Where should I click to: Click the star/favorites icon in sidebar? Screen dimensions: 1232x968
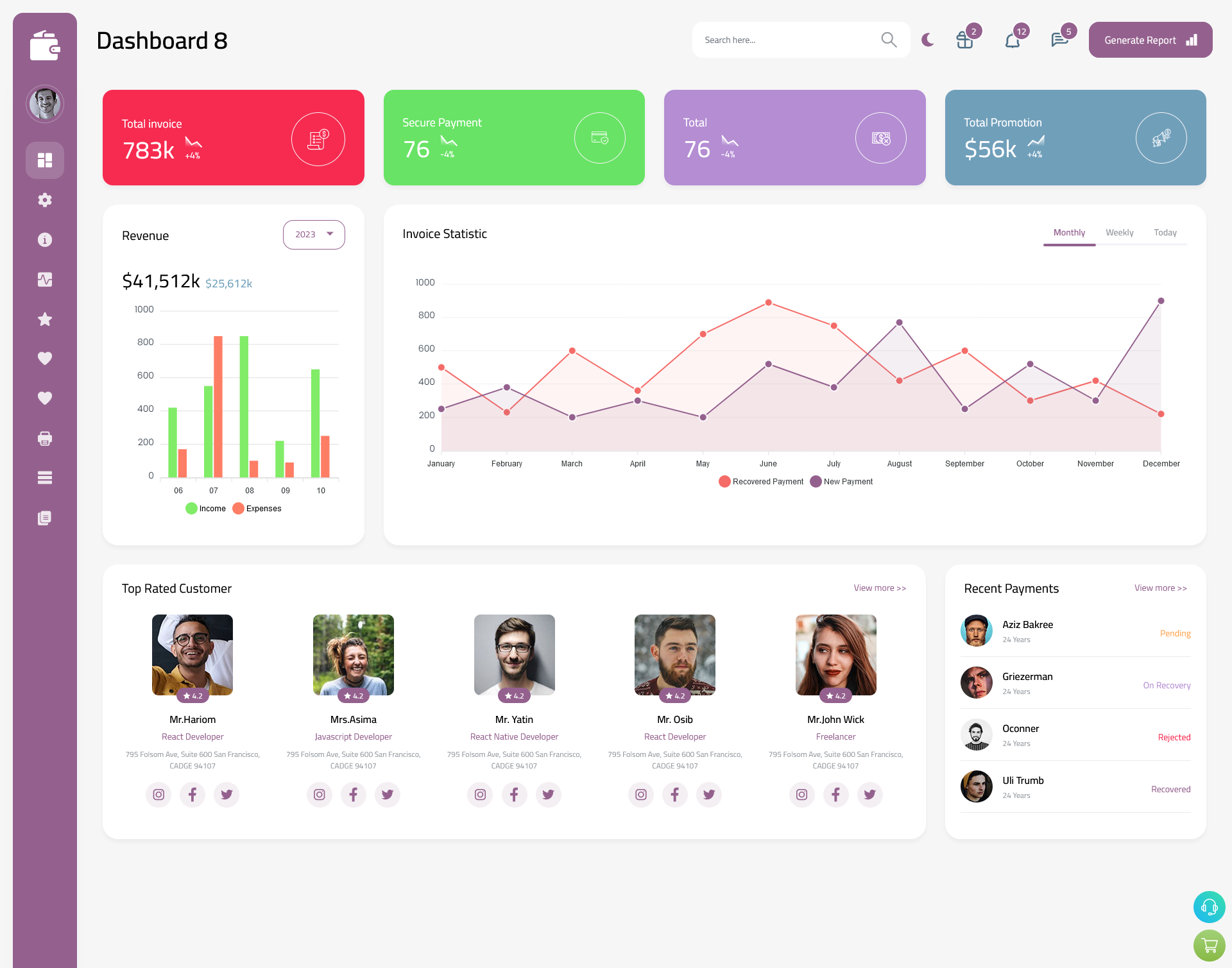click(x=44, y=319)
